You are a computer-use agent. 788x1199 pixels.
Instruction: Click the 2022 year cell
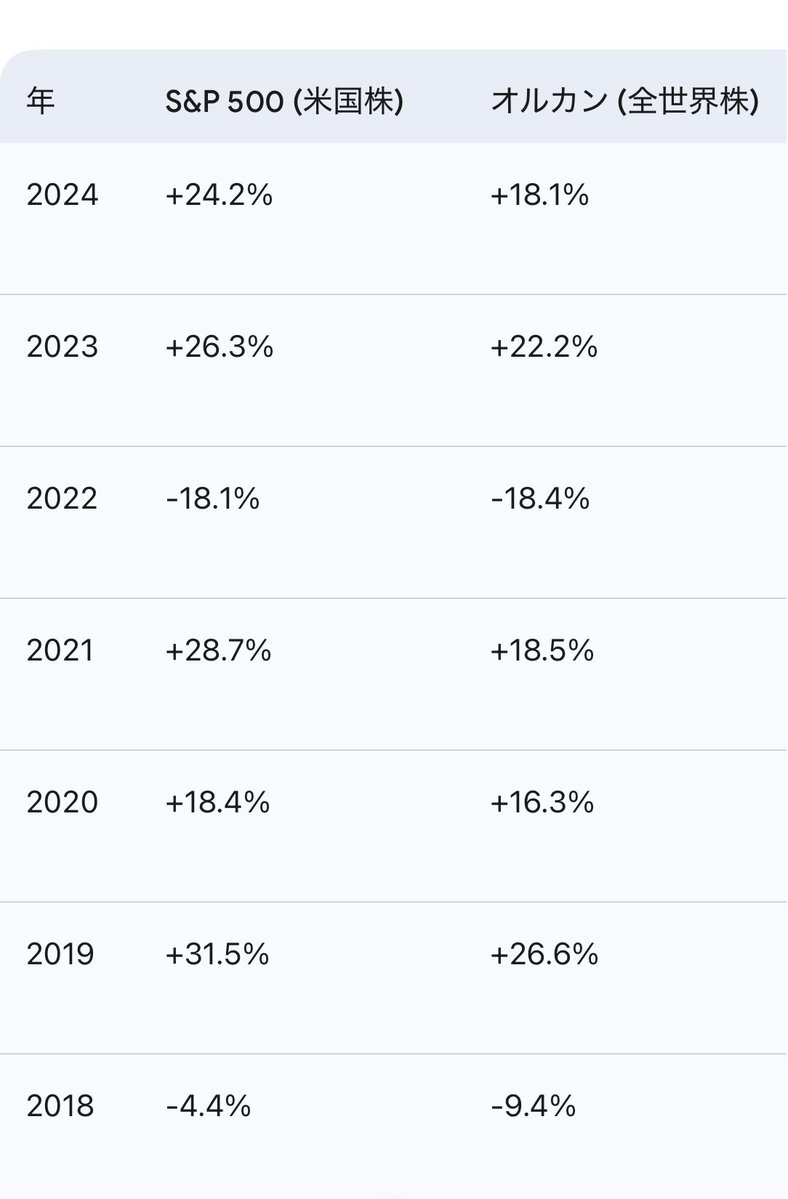tap(62, 499)
